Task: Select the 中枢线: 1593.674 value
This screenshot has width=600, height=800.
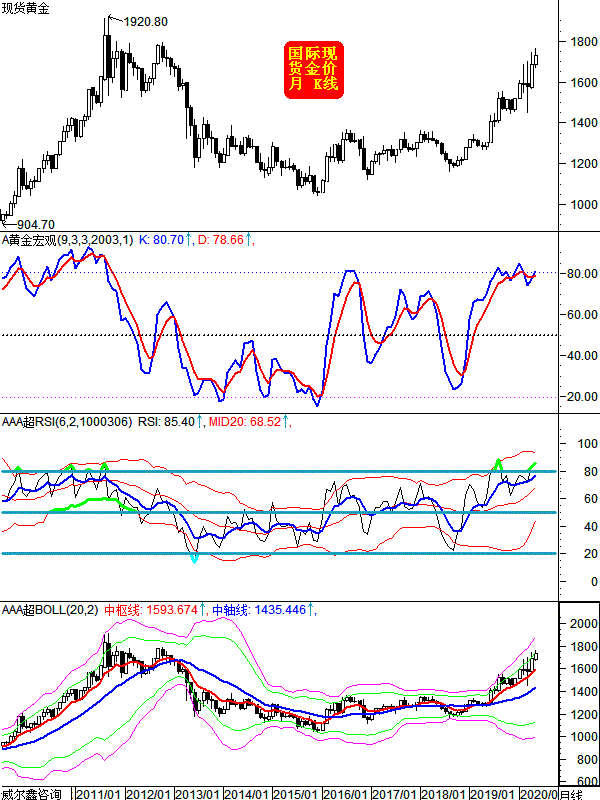Action: [x=151, y=610]
